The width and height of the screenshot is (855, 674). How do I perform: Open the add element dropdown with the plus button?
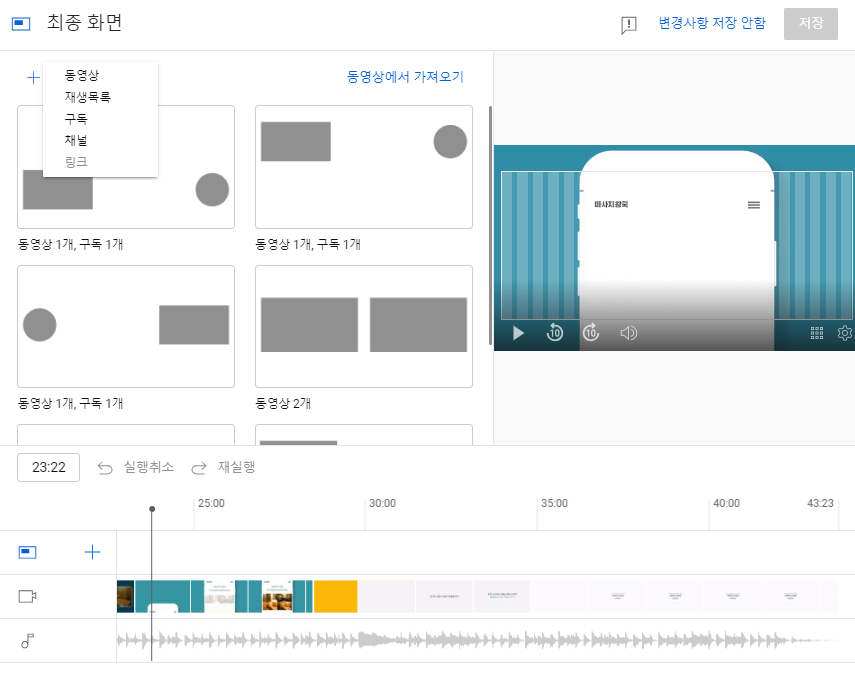[x=32, y=77]
